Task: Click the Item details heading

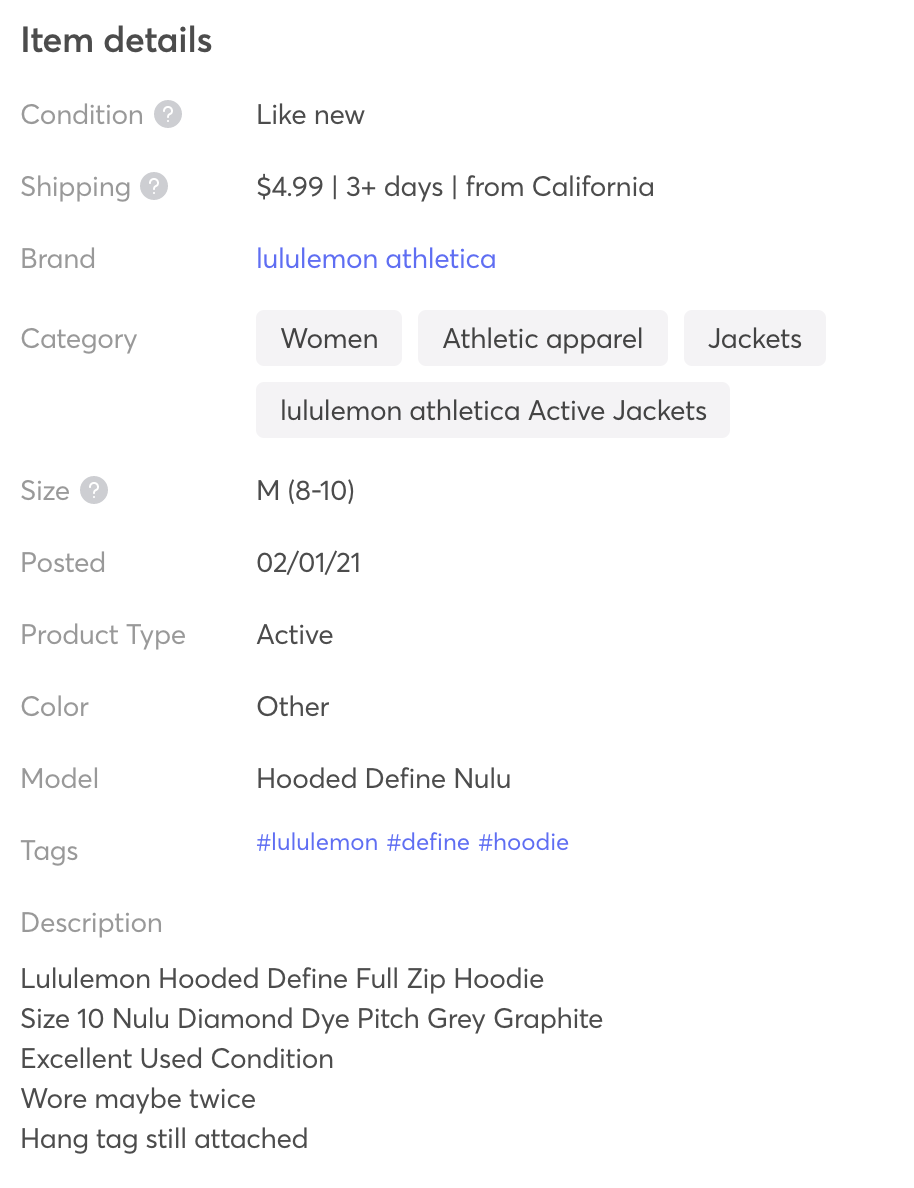Action: pyautogui.click(x=116, y=40)
